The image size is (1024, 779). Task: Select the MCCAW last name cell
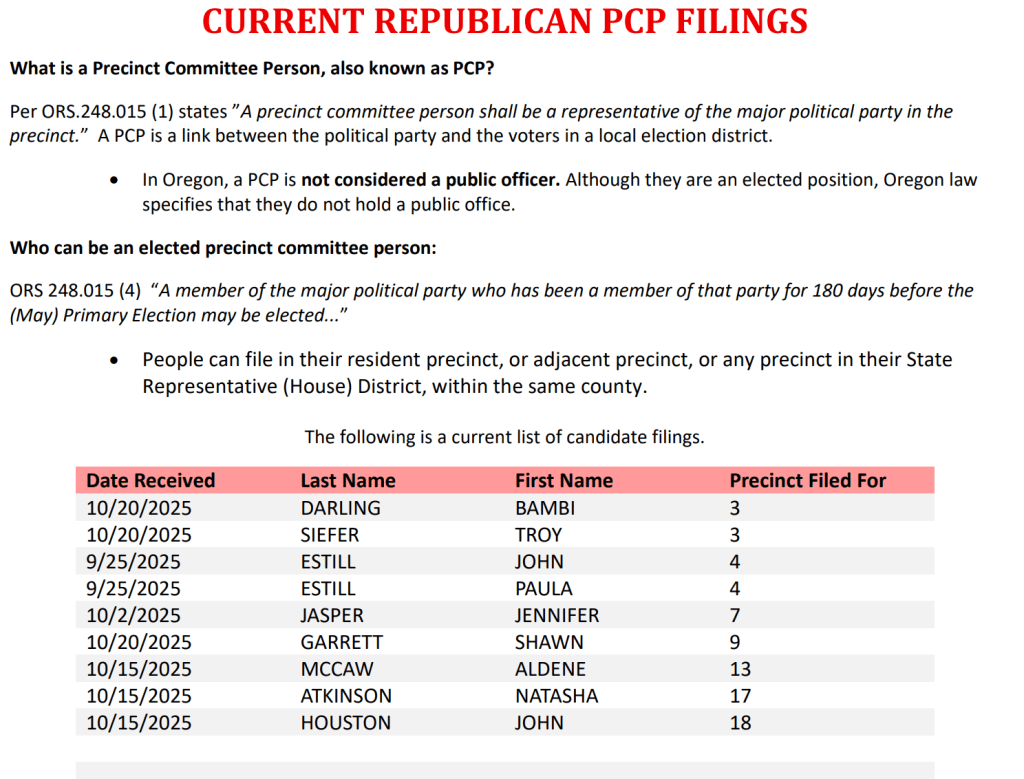[335, 669]
